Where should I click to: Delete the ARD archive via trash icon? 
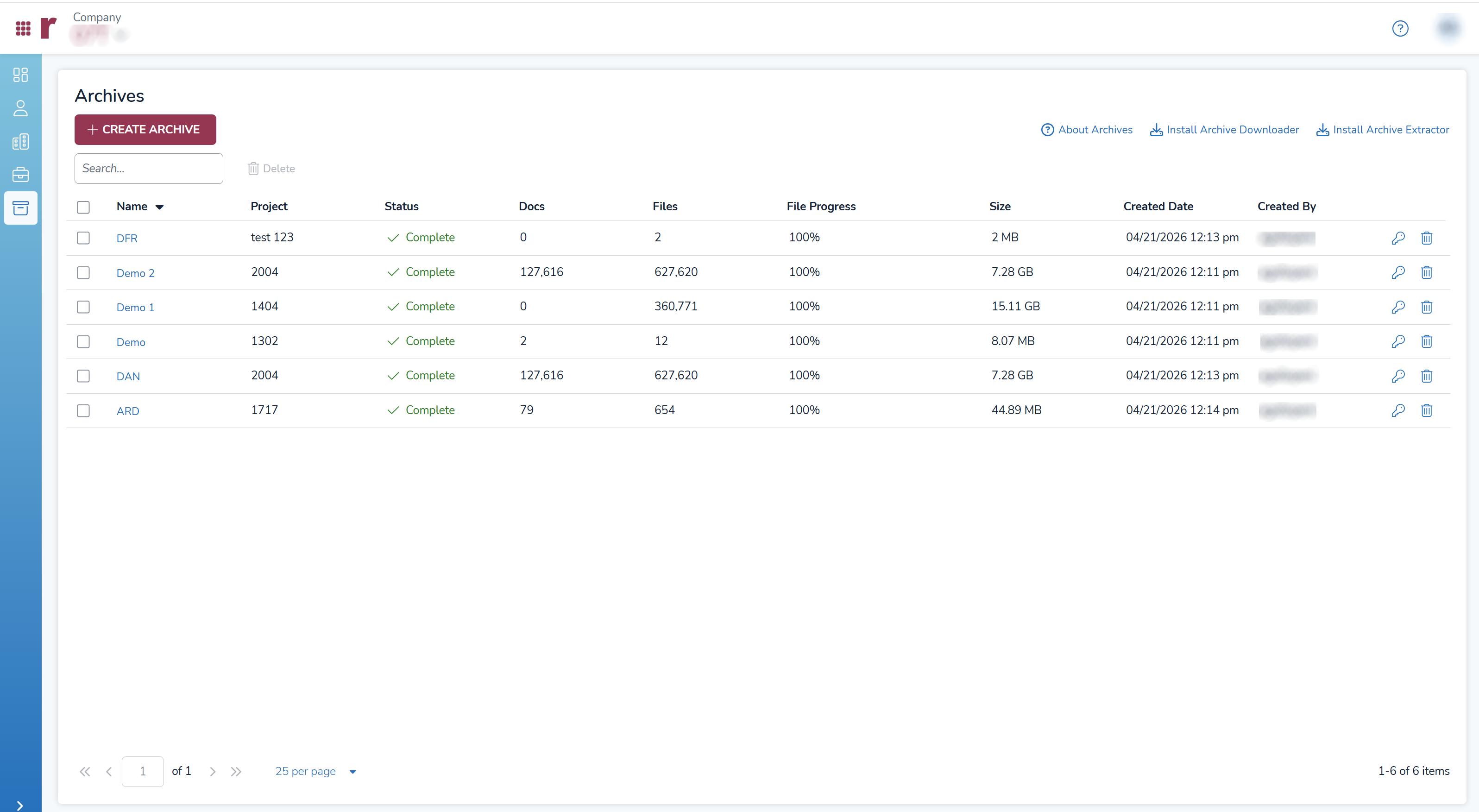tap(1426, 410)
